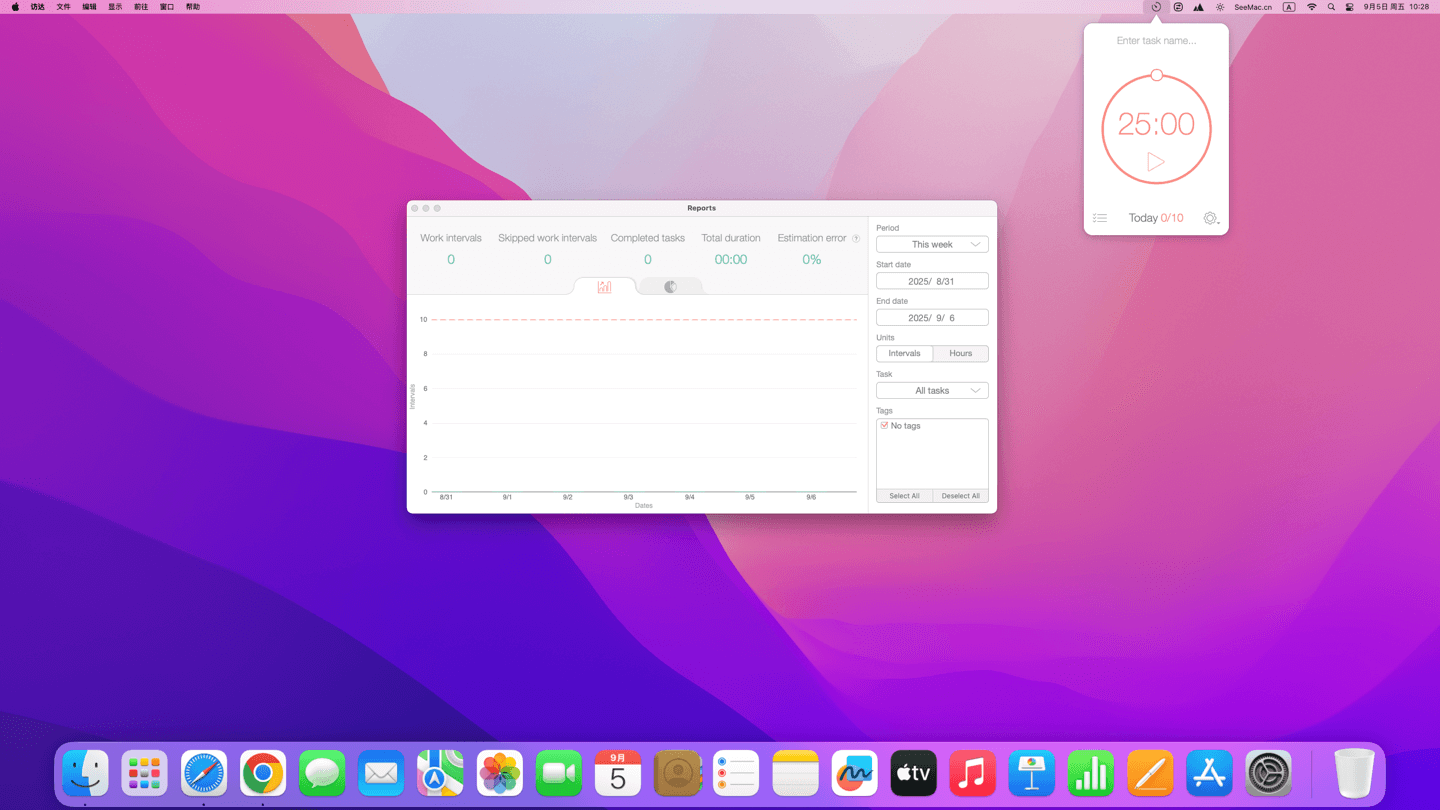Set units to Hours
Image resolution: width=1440 pixels, height=810 pixels.
[x=960, y=354]
